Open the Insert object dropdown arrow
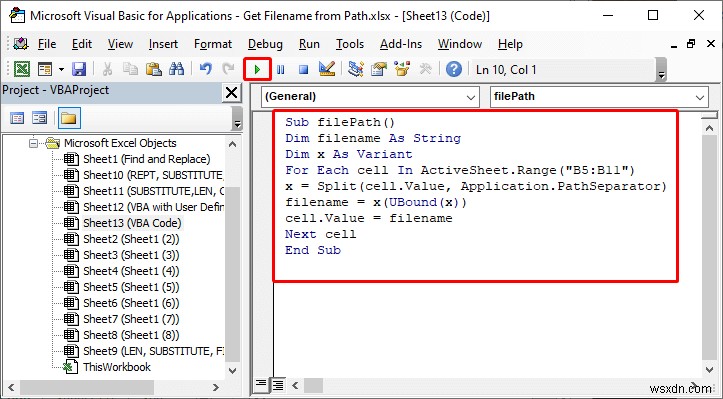Image resolution: width=723 pixels, height=399 pixels. (61, 70)
